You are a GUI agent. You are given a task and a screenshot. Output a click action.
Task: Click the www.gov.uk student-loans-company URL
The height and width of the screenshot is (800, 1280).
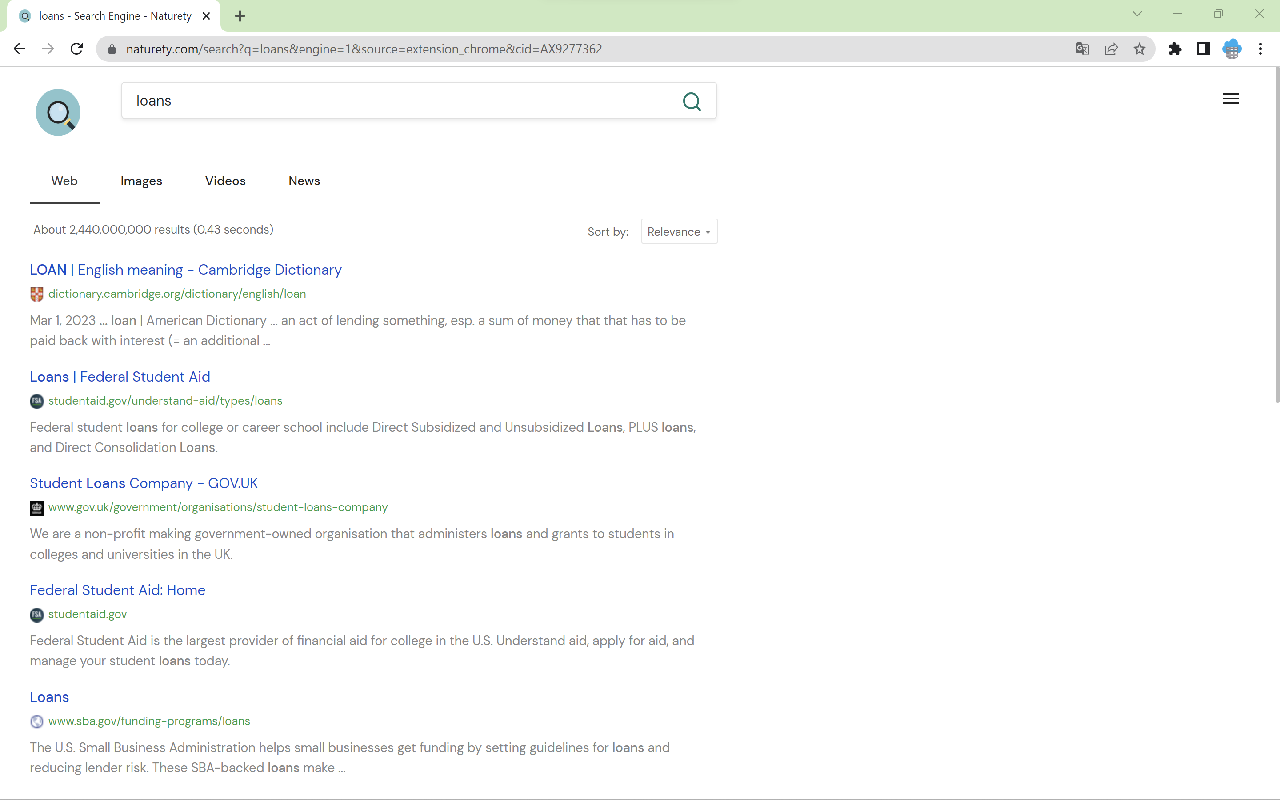pos(218,508)
